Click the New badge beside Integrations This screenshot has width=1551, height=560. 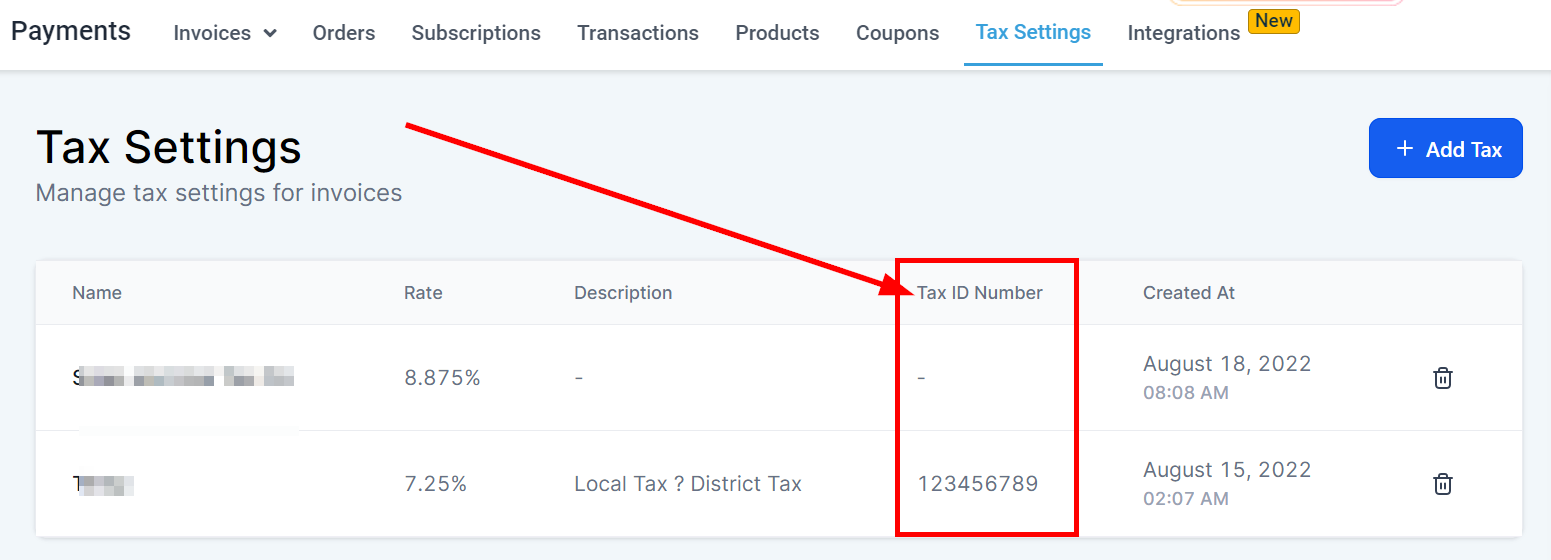tap(1273, 21)
